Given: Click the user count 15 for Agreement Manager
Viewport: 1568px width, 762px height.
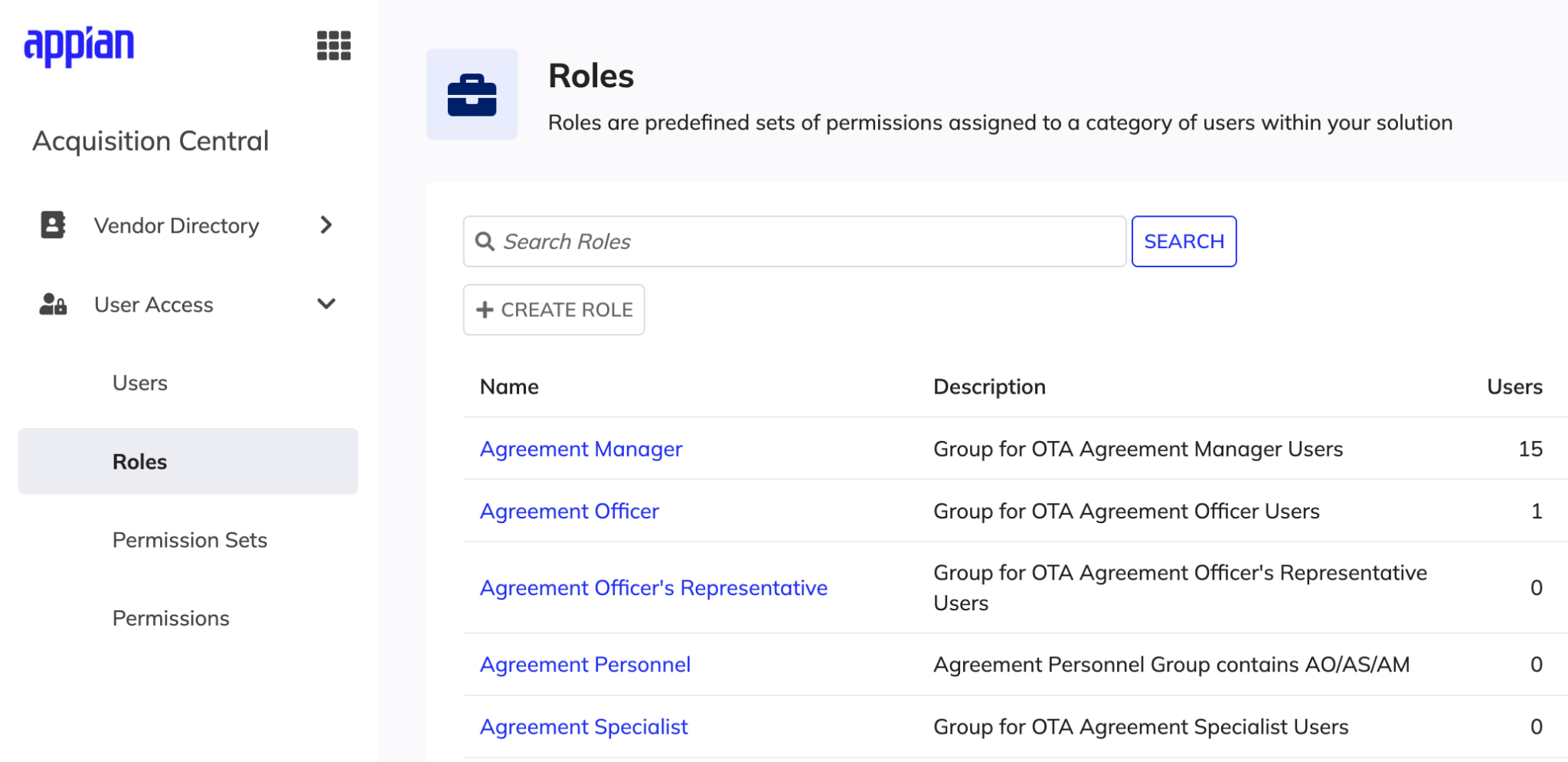Looking at the screenshot, I should pos(1530,449).
